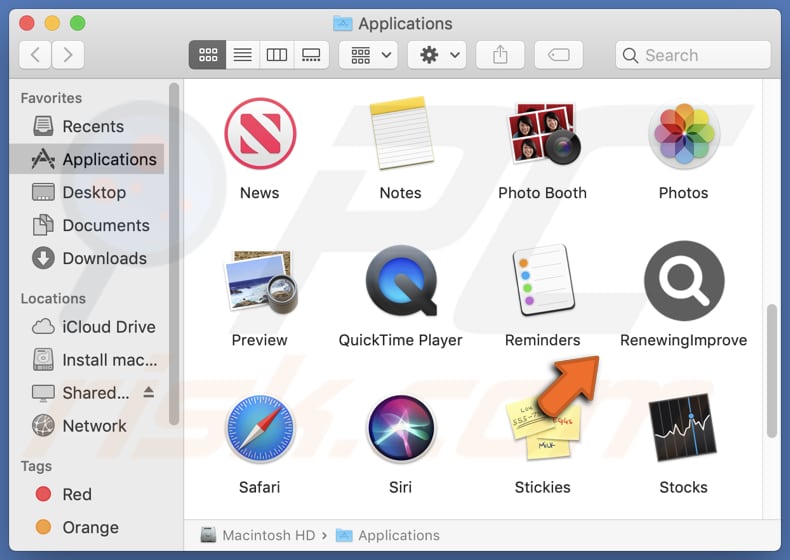
Task: Click into the Search field
Action: pos(693,54)
